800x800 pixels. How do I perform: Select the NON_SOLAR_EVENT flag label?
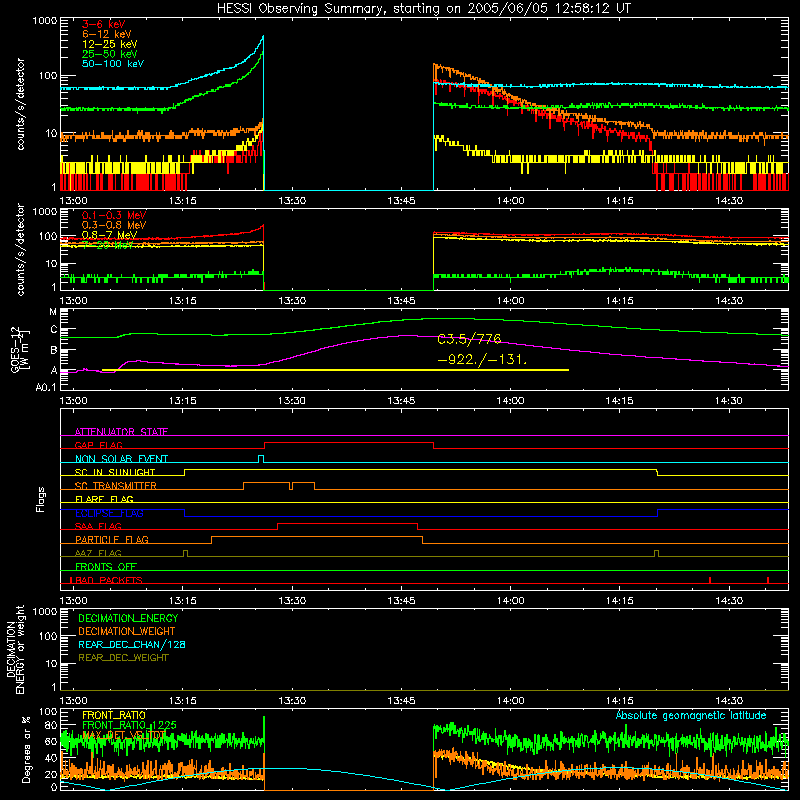click(x=121, y=459)
